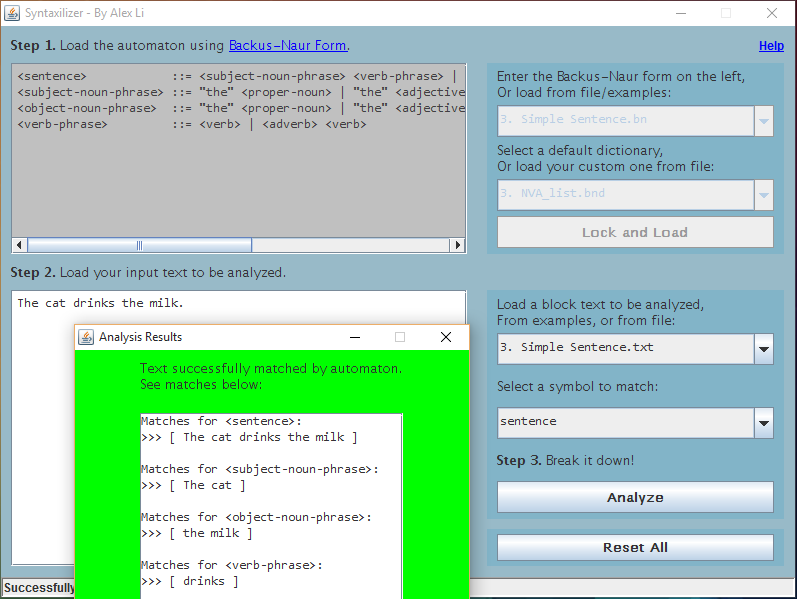
Task: Click the Lock and Load button
Action: pos(635,232)
